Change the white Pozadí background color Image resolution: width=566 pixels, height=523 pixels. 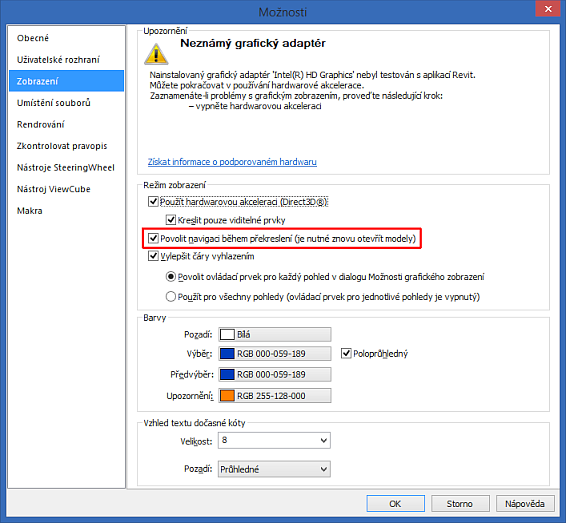275,334
